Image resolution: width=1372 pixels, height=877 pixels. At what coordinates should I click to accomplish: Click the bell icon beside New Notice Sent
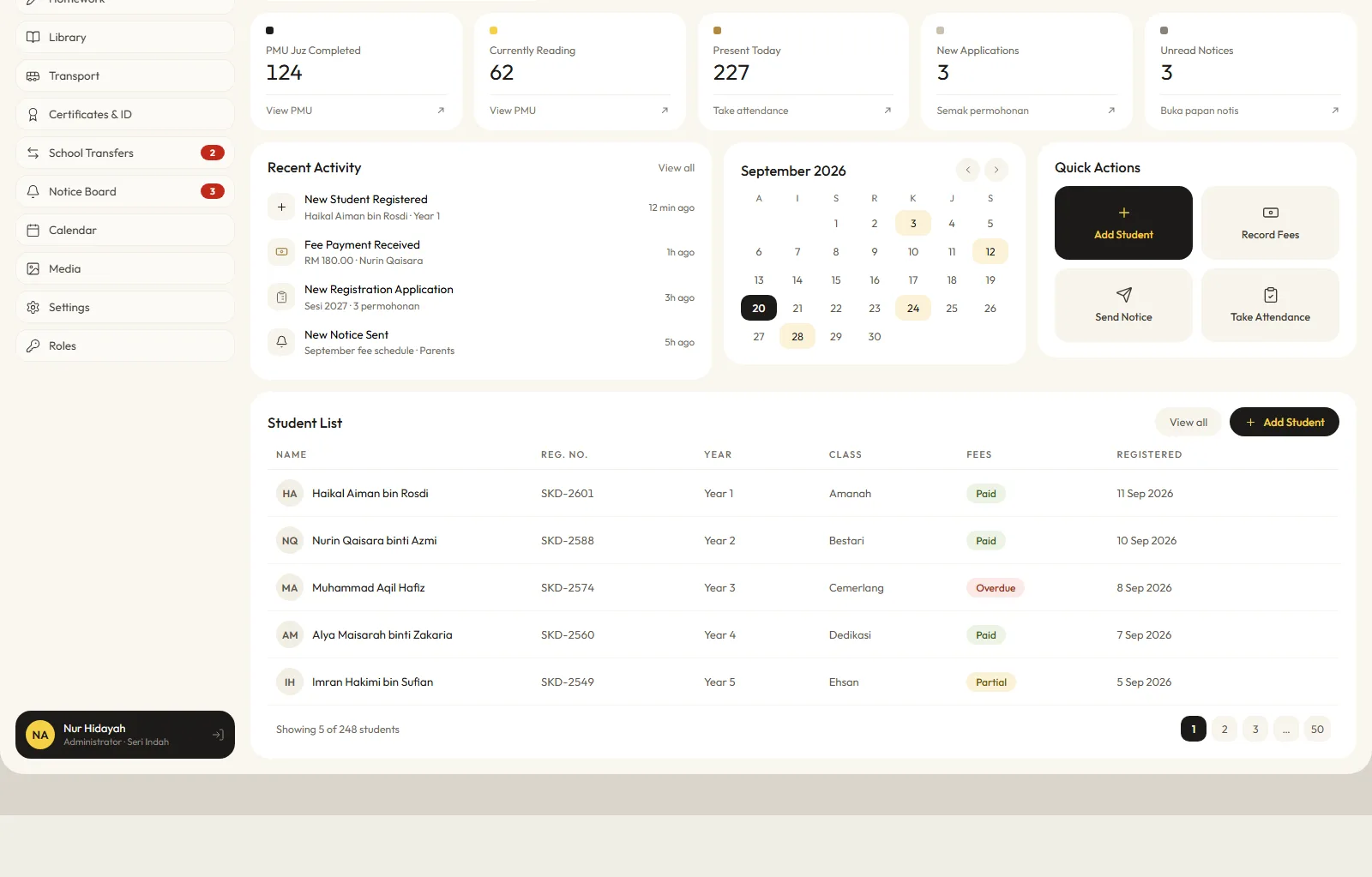[281, 342]
